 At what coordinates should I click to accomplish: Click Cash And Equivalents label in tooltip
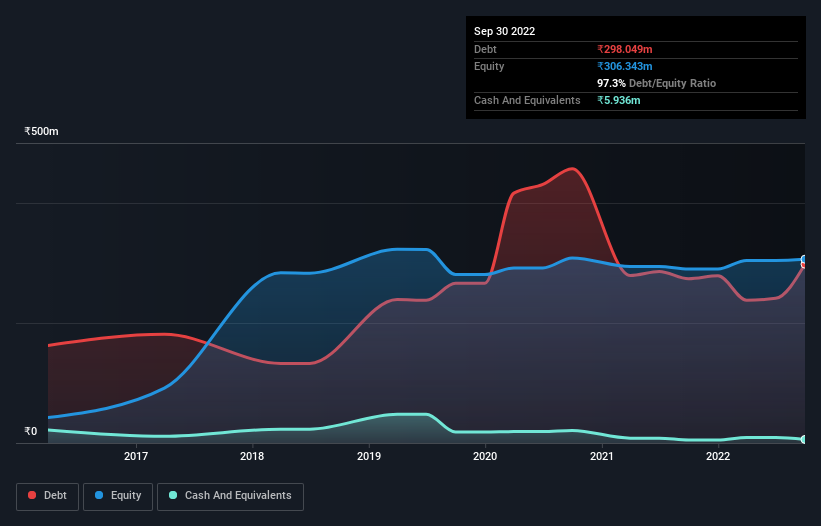coord(527,100)
